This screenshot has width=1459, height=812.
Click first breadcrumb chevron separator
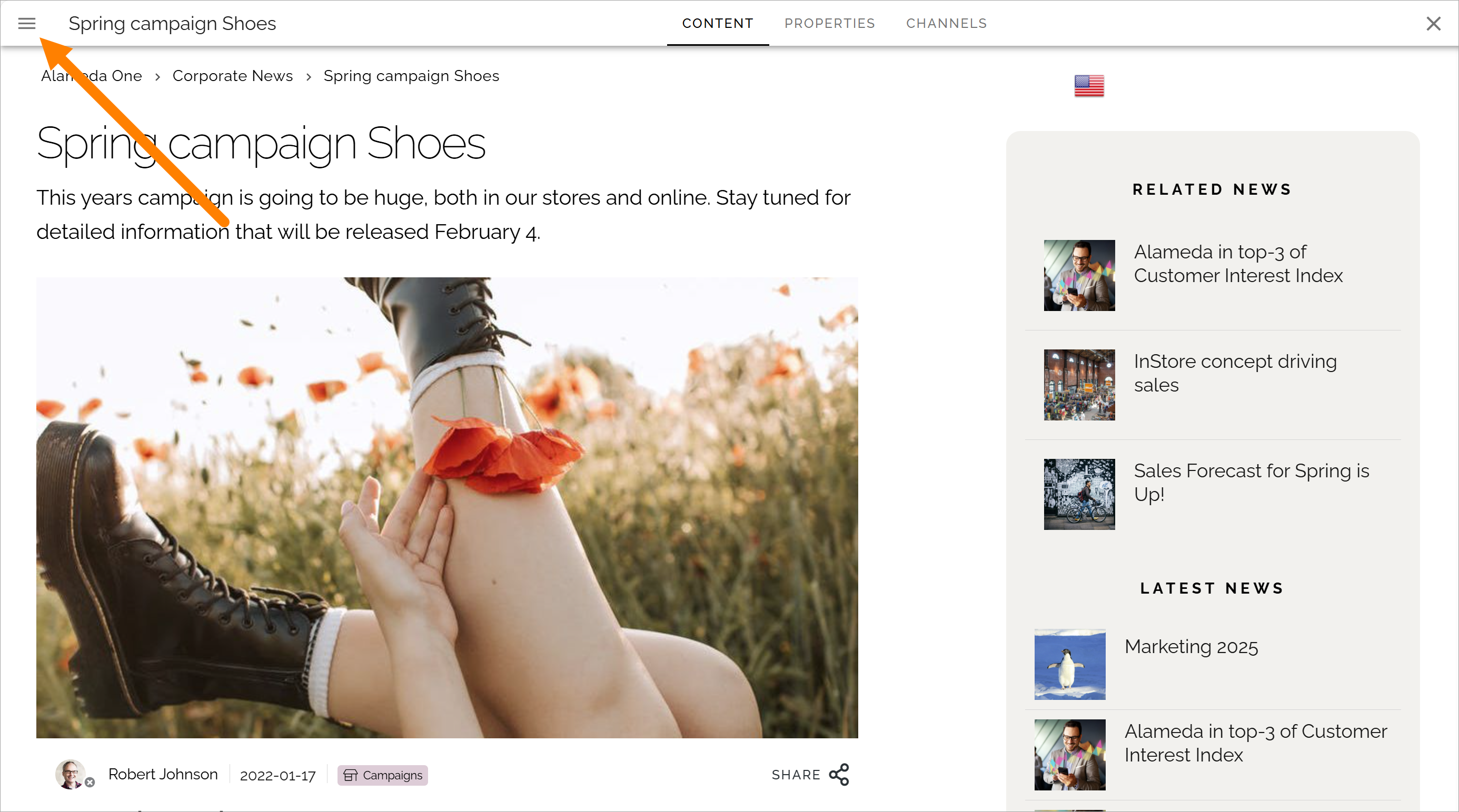[x=157, y=76]
